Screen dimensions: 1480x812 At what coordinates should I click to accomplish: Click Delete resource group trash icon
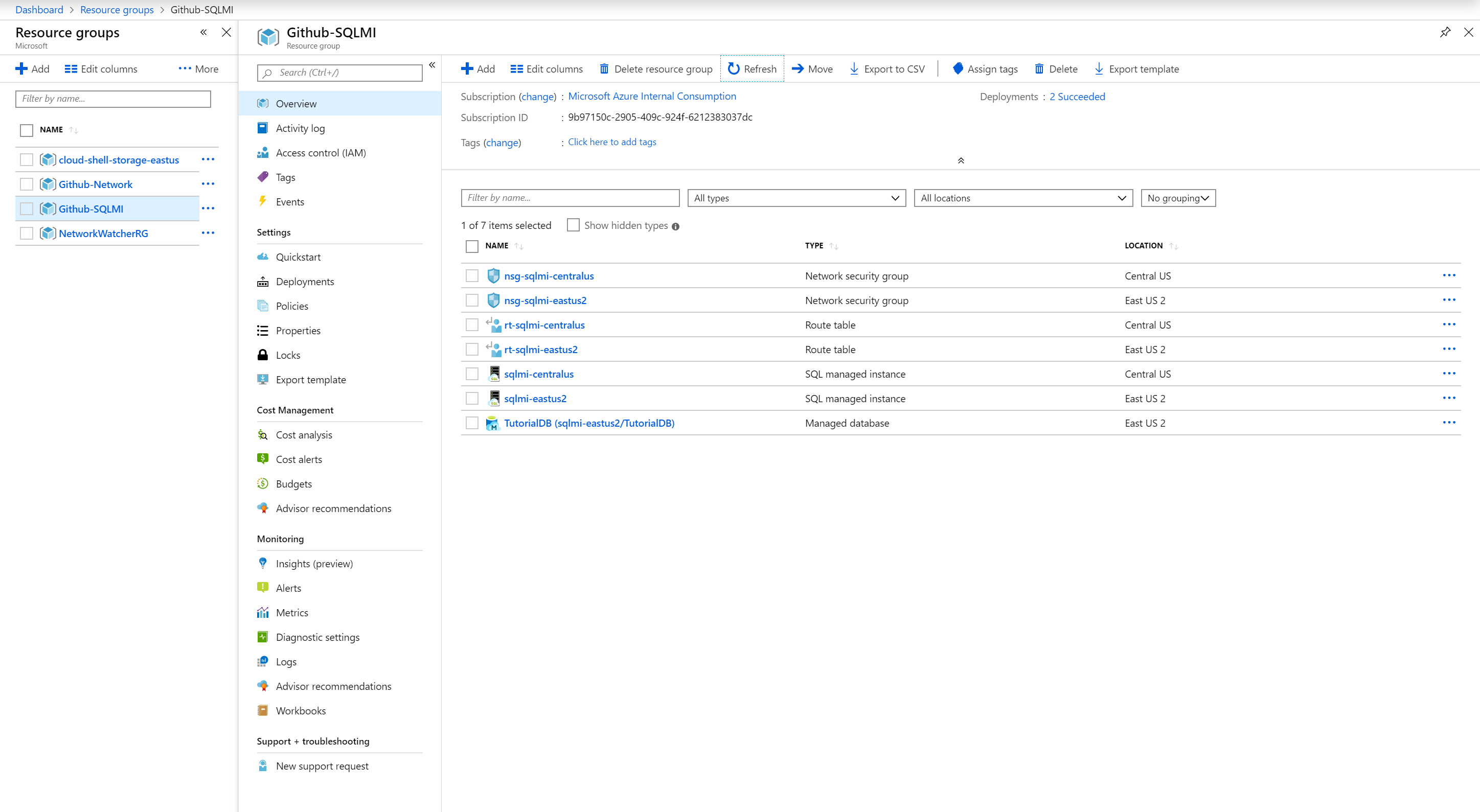(604, 69)
